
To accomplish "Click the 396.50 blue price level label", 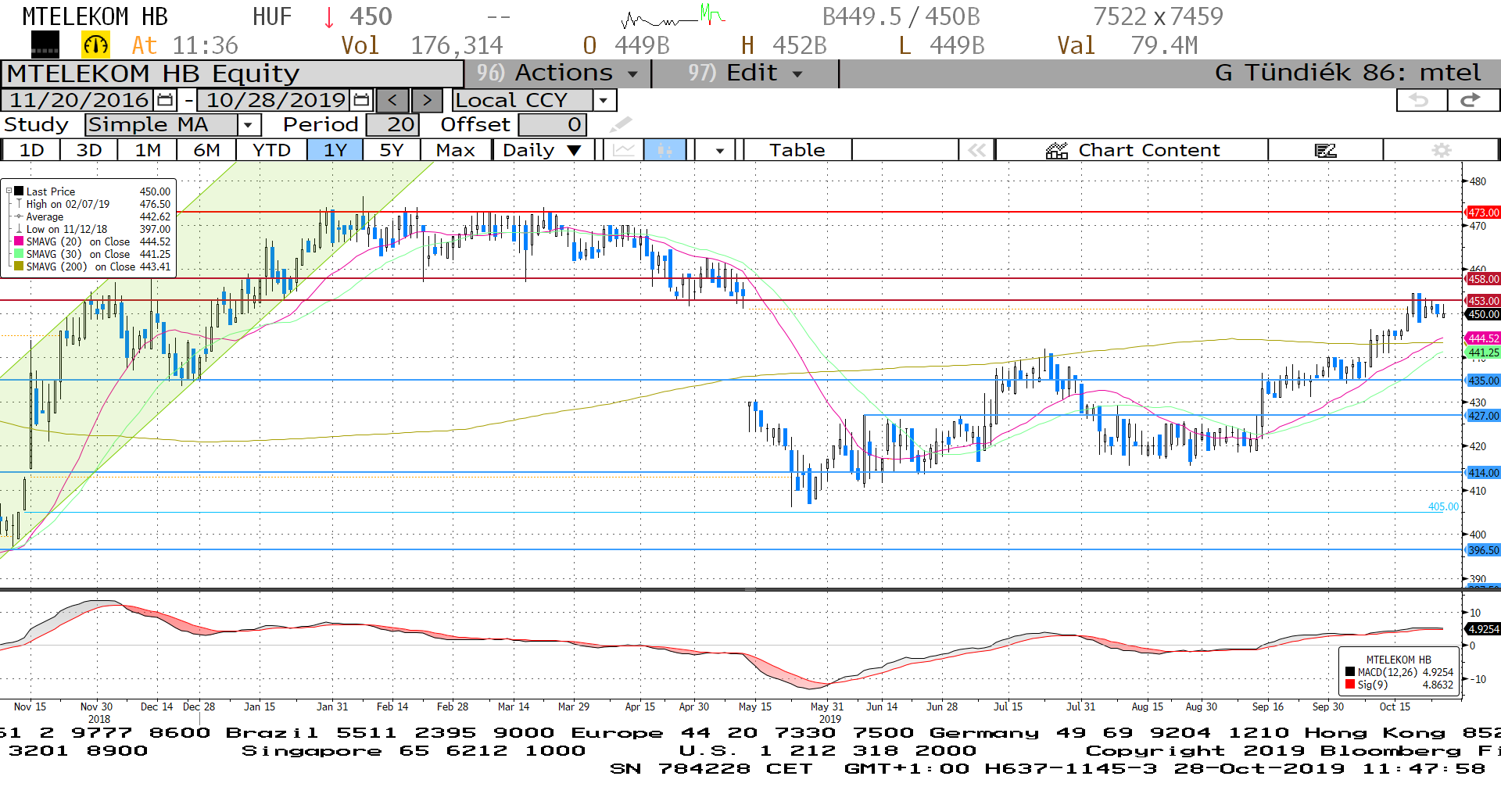I will (1483, 550).
